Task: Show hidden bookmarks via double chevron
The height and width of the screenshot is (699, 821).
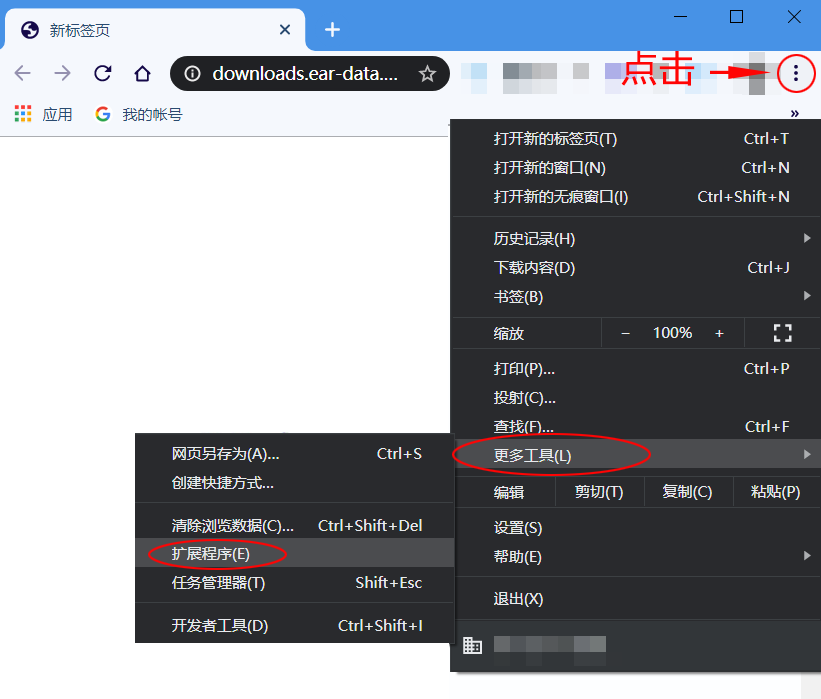Action: (795, 113)
